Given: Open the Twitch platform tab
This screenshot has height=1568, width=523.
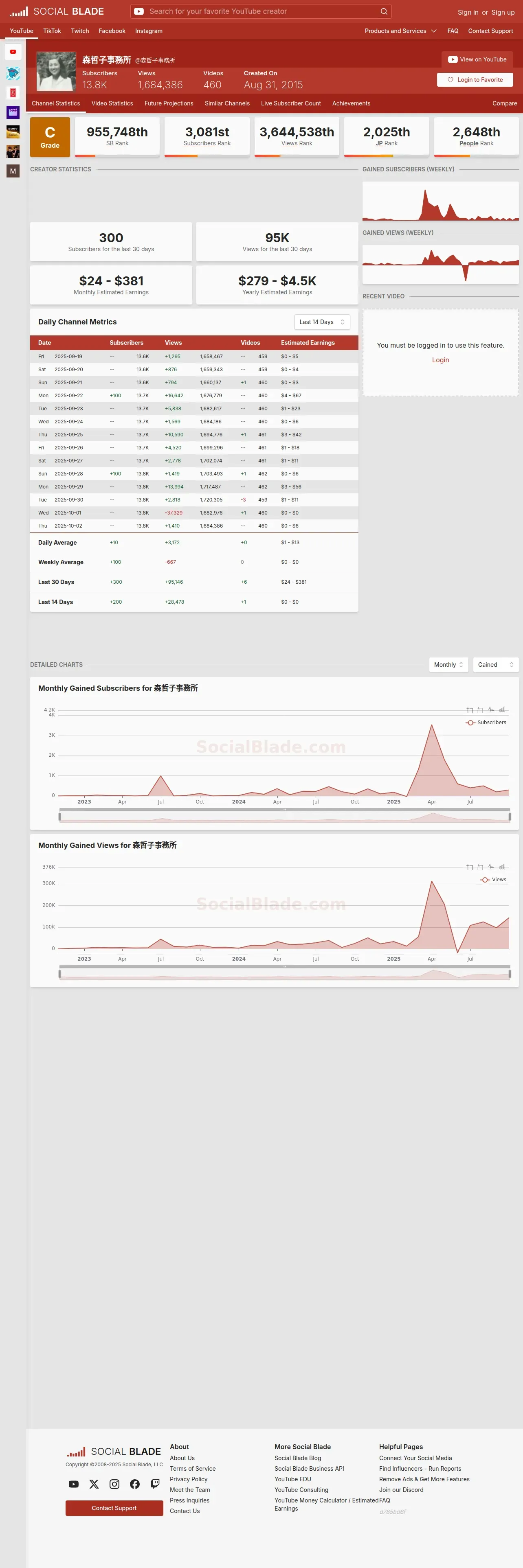Looking at the screenshot, I should (80, 31).
